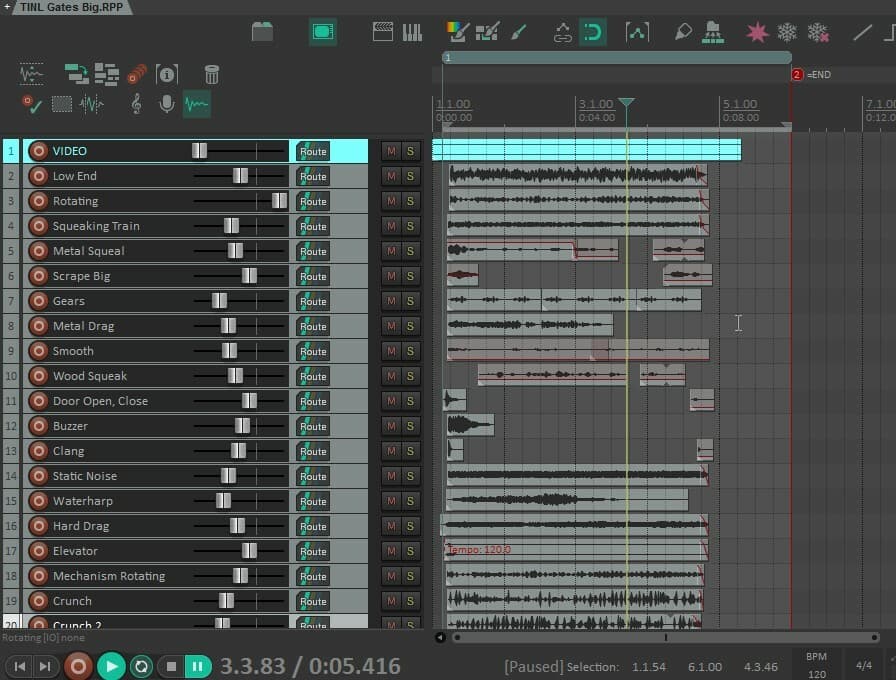Screen dimensions: 896x680
Task: Click the teal pause button
Action: (x=198, y=666)
